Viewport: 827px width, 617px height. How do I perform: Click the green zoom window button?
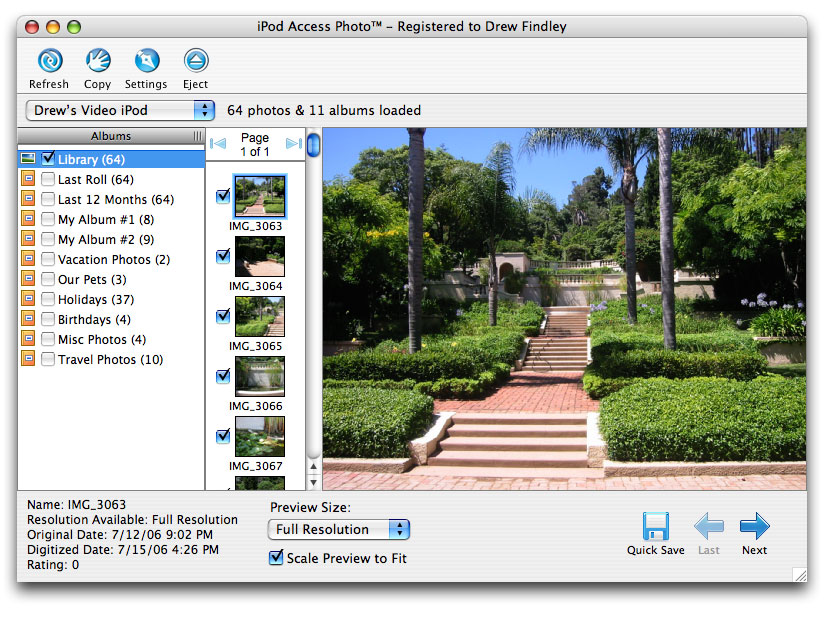click(x=74, y=26)
